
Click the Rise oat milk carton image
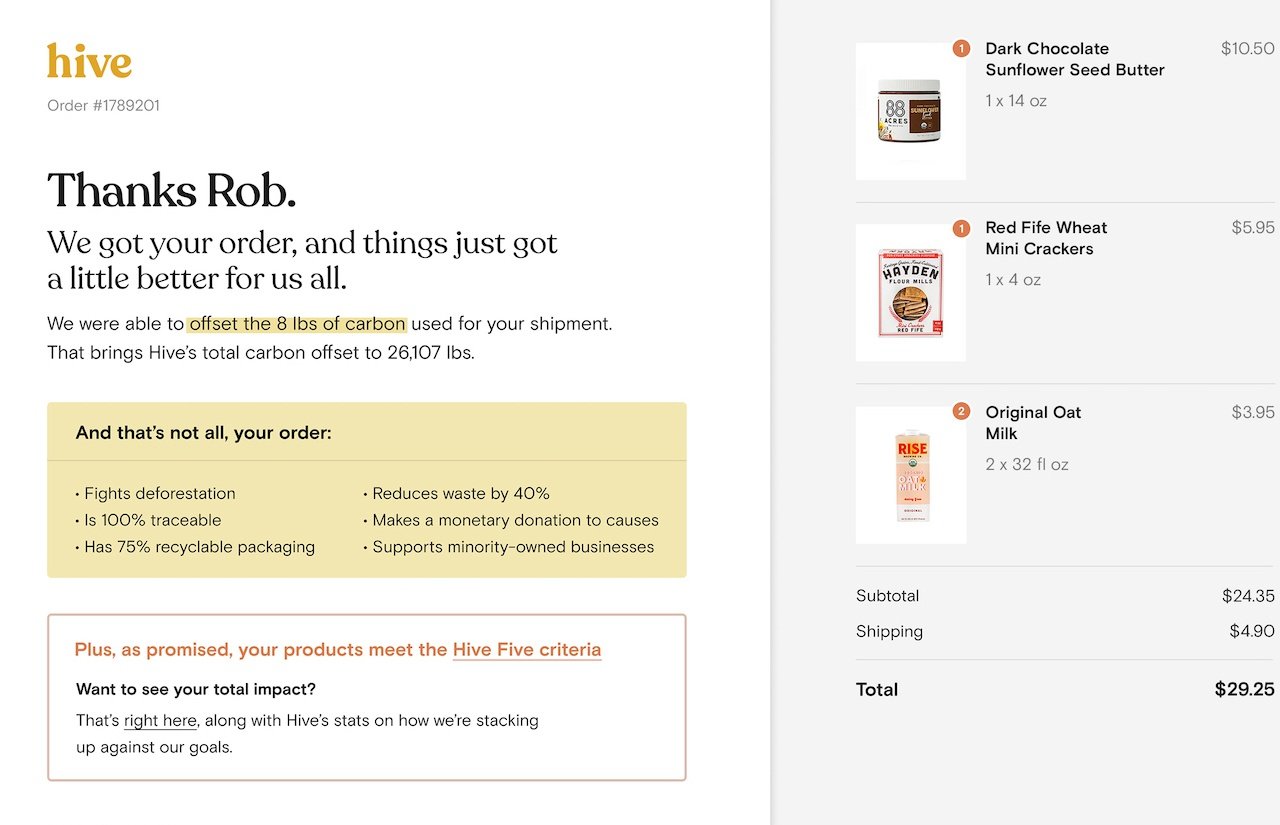pyautogui.click(x=911, y=475)
